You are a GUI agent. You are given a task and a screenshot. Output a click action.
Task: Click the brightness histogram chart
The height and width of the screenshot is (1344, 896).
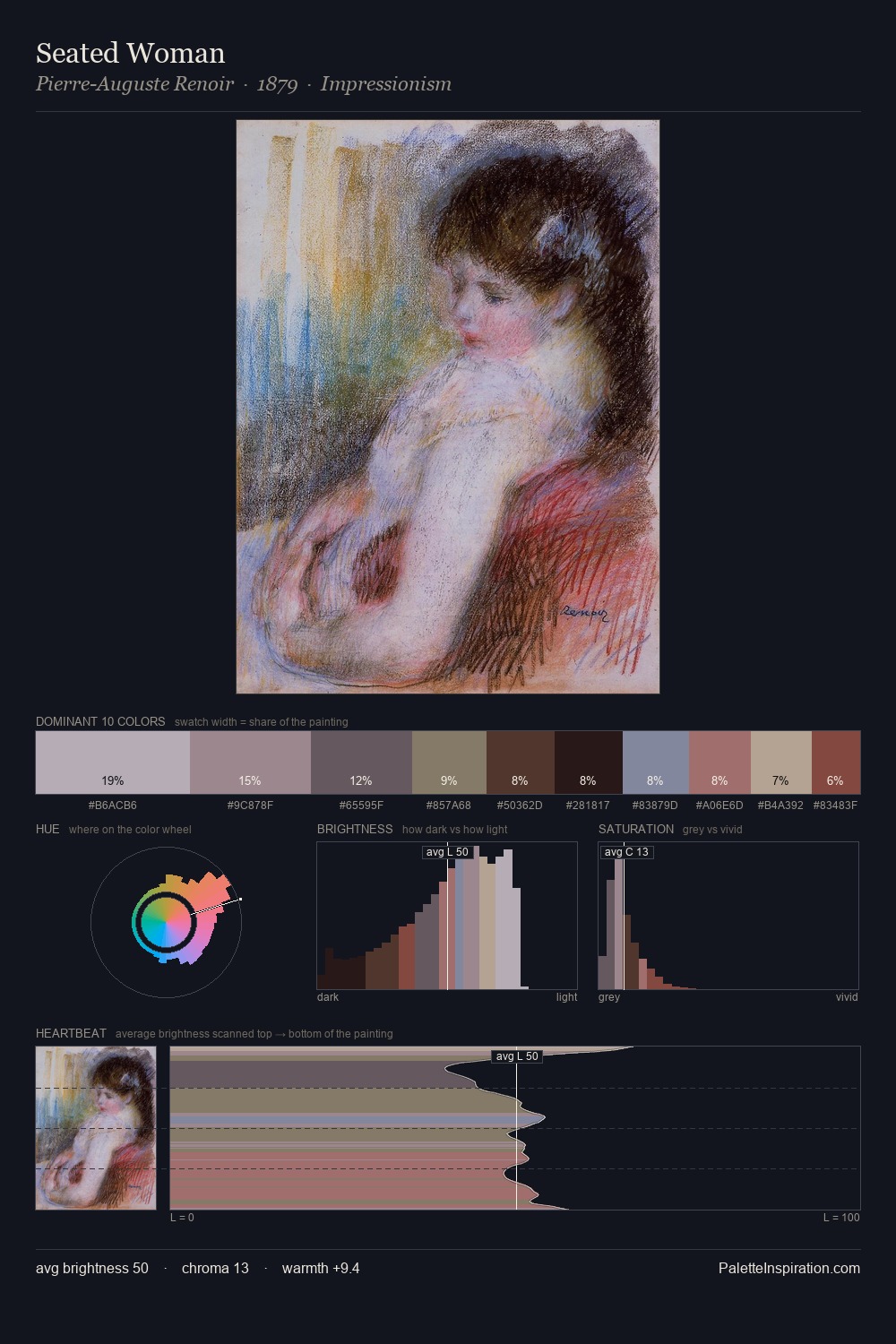[x=447, y=916]
